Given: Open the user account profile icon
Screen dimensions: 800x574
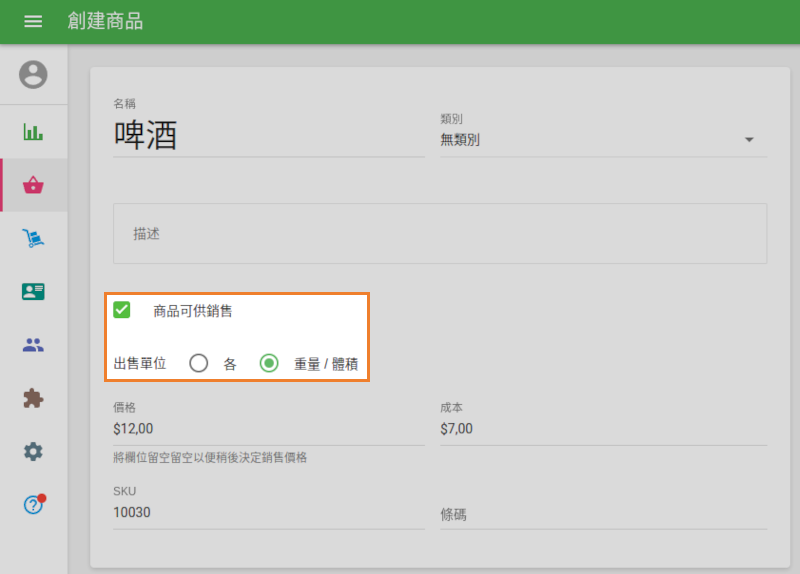Looking at the screenshot, I should 33,74.
